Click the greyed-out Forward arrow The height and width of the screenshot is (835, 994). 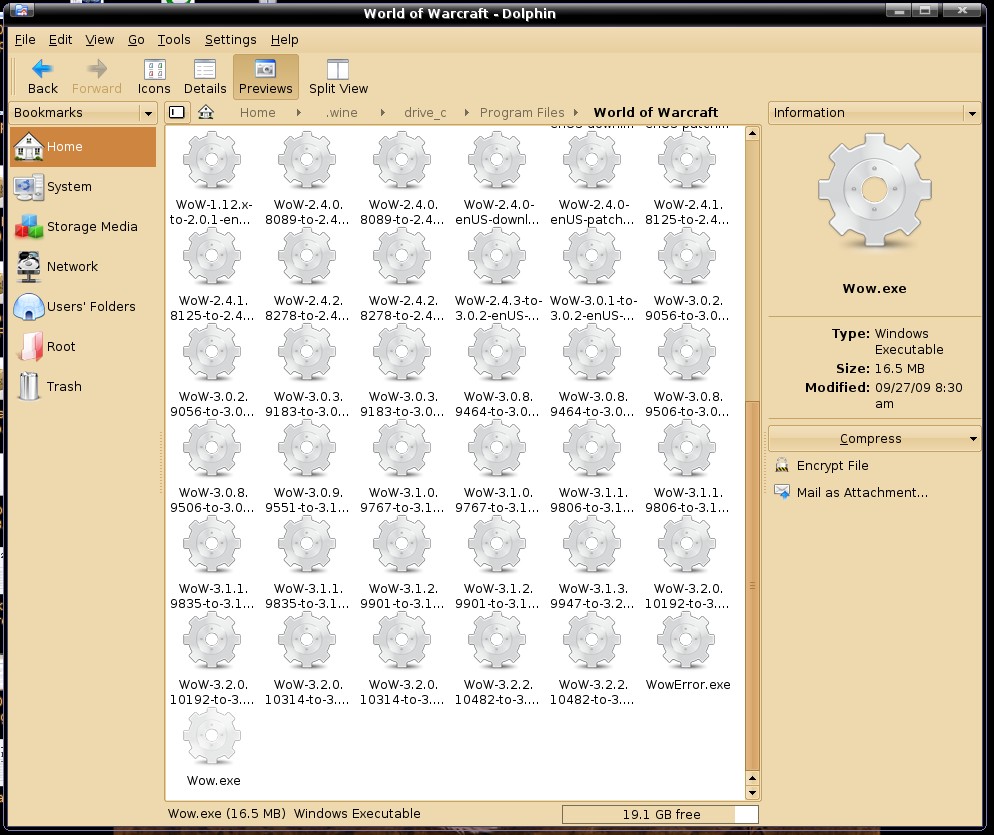[x=96, y=77]
